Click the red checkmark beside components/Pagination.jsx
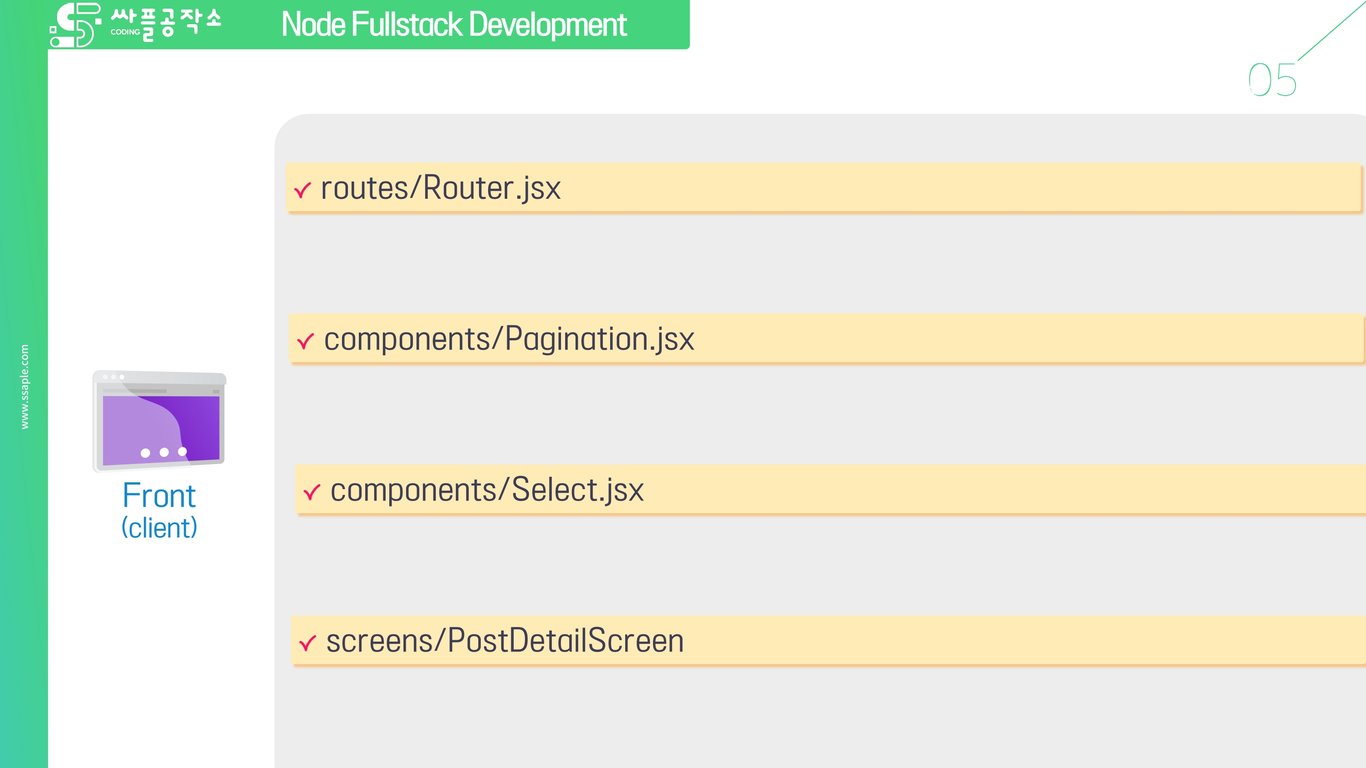This screenshot has width=1366, height=768. pyautogui.click(x=306, y=341)
